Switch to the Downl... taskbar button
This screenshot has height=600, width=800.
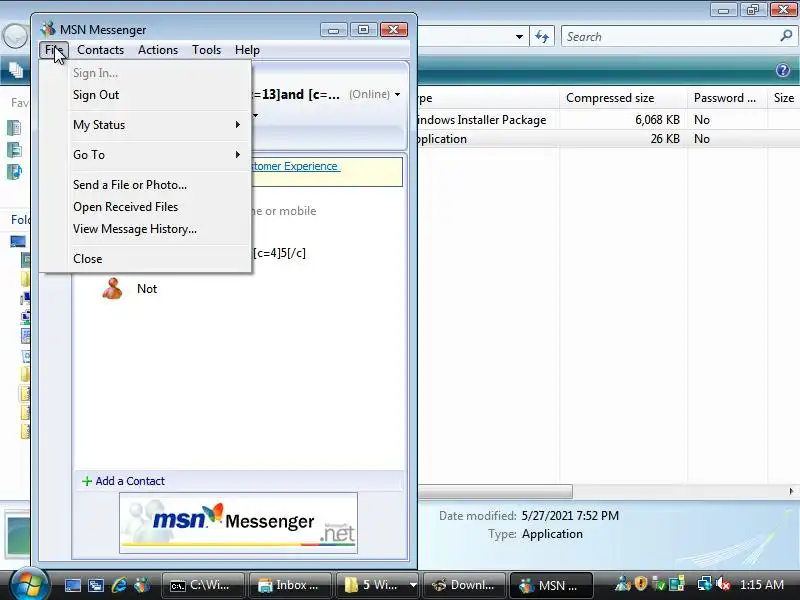click(x=464, y=585)
